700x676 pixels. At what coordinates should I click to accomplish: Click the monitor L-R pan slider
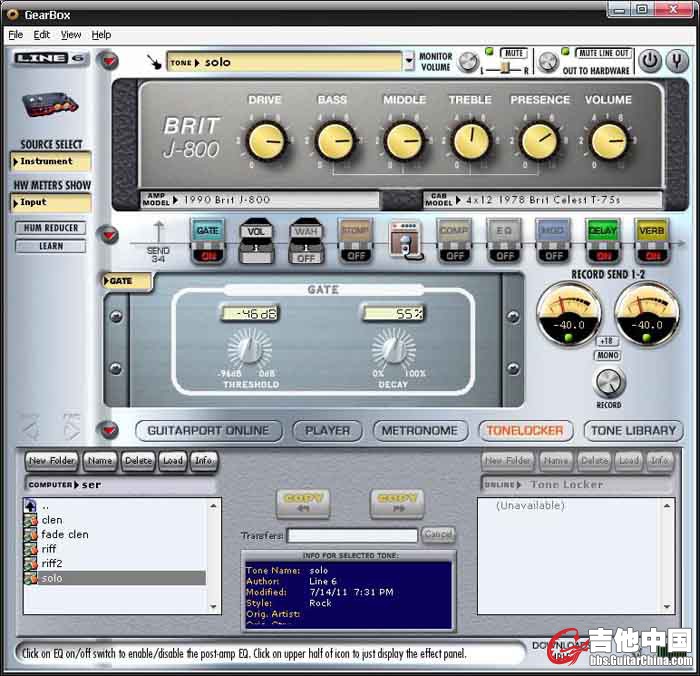point(505,68)
